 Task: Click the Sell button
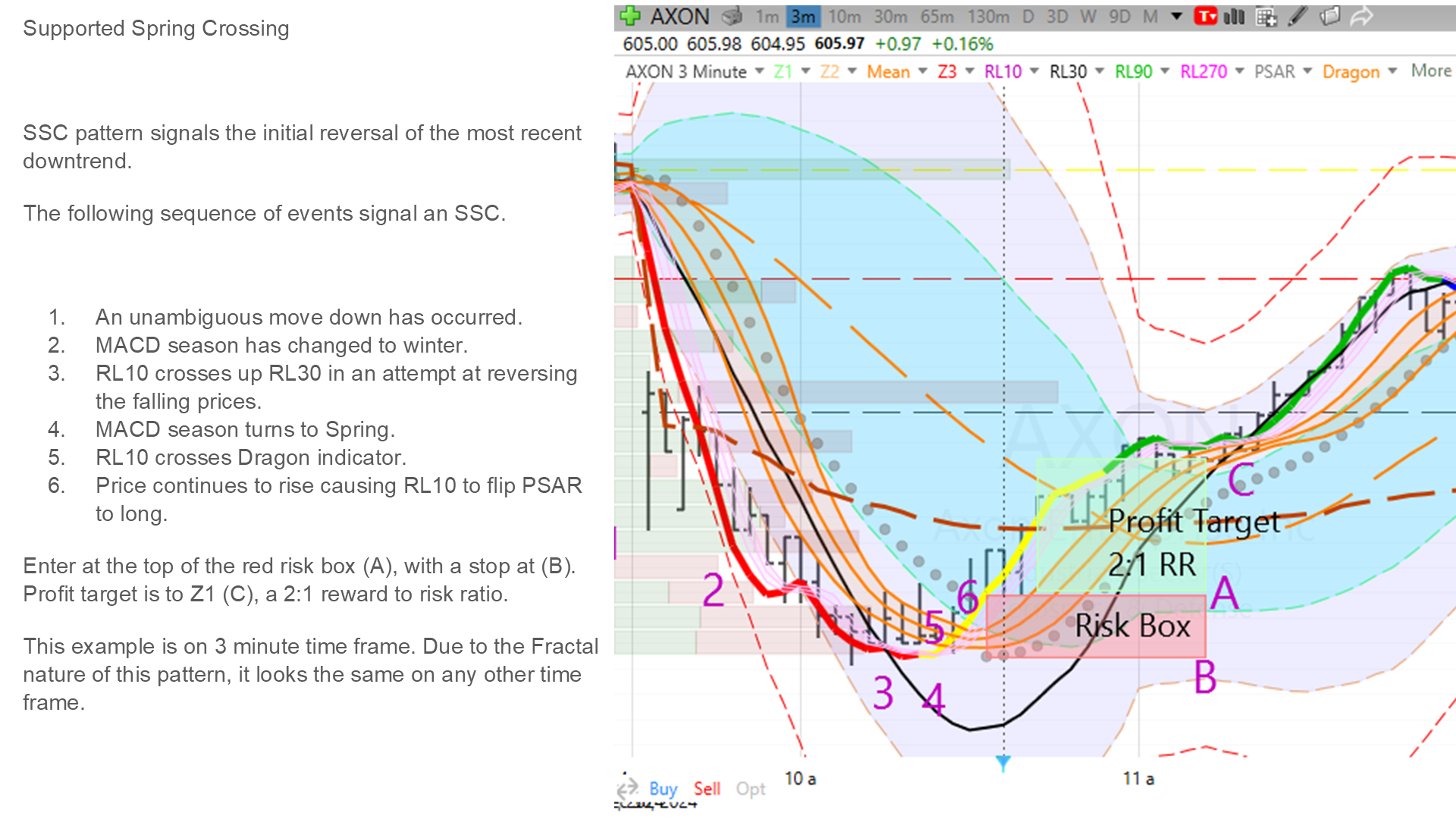point(707,789)
